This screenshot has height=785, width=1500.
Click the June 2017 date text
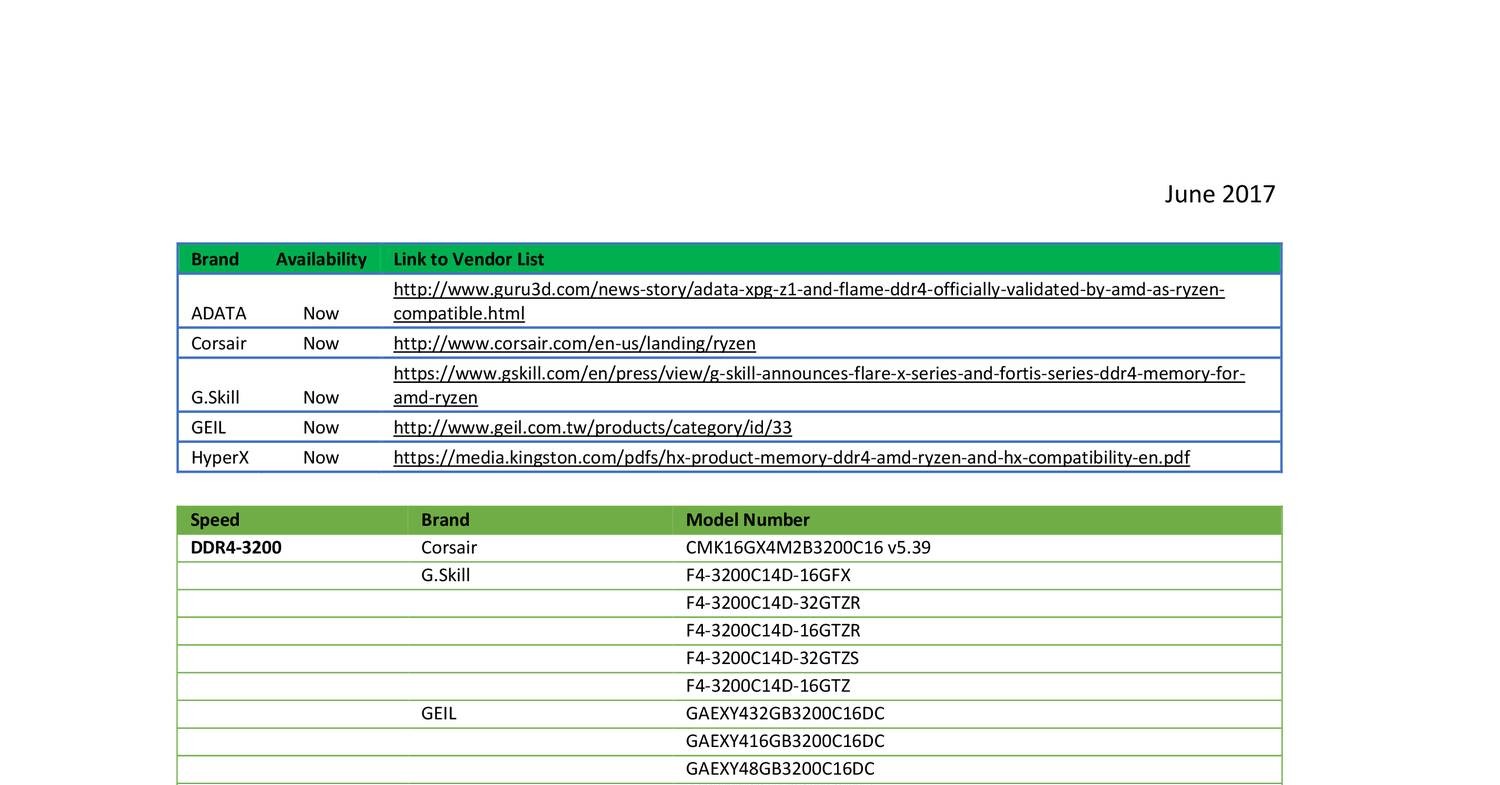click(x=1219, y=193)
